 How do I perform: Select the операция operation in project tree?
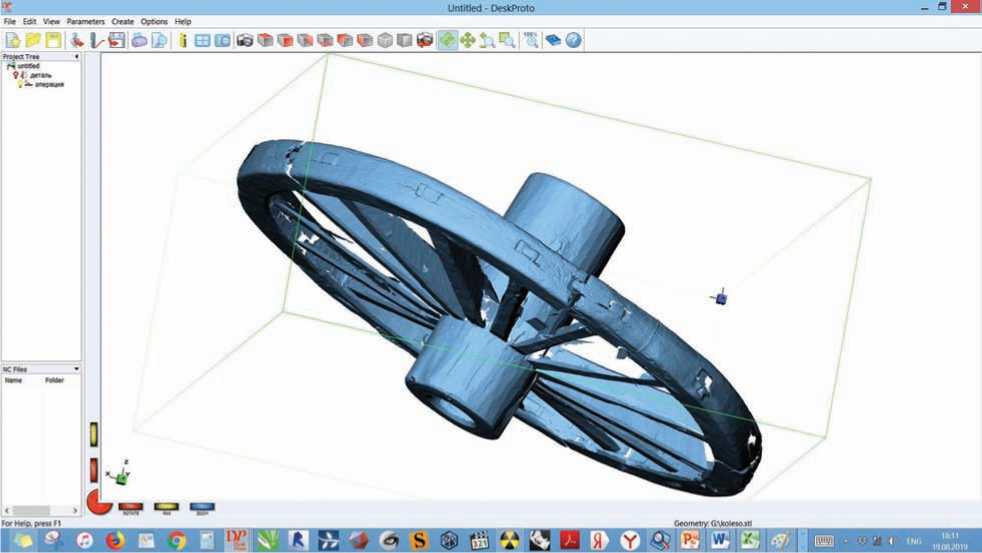pyautogui.click(x=49, y=84)
